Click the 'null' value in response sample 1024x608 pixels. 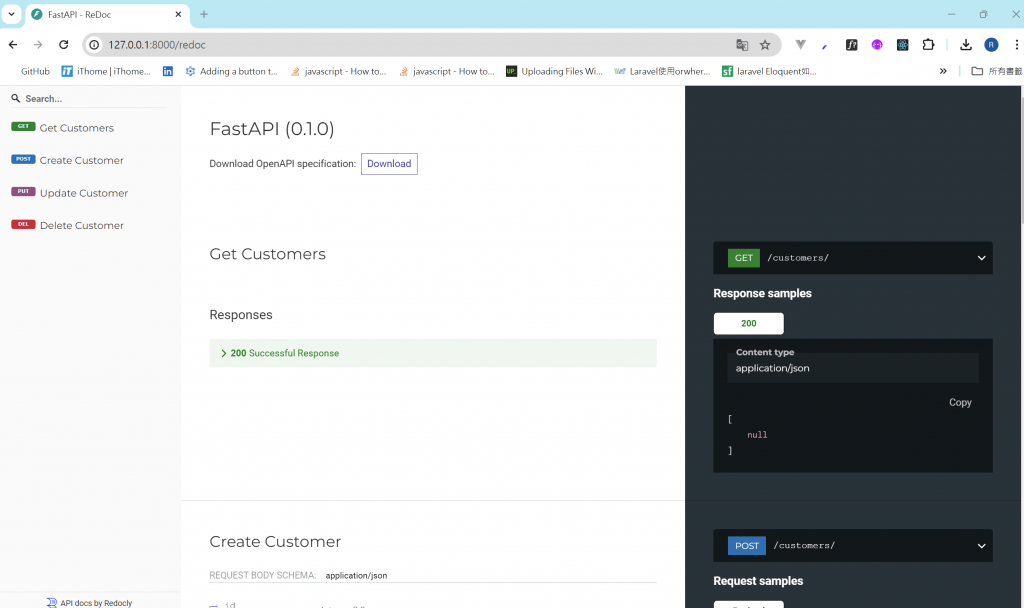(x=757, y=435)
